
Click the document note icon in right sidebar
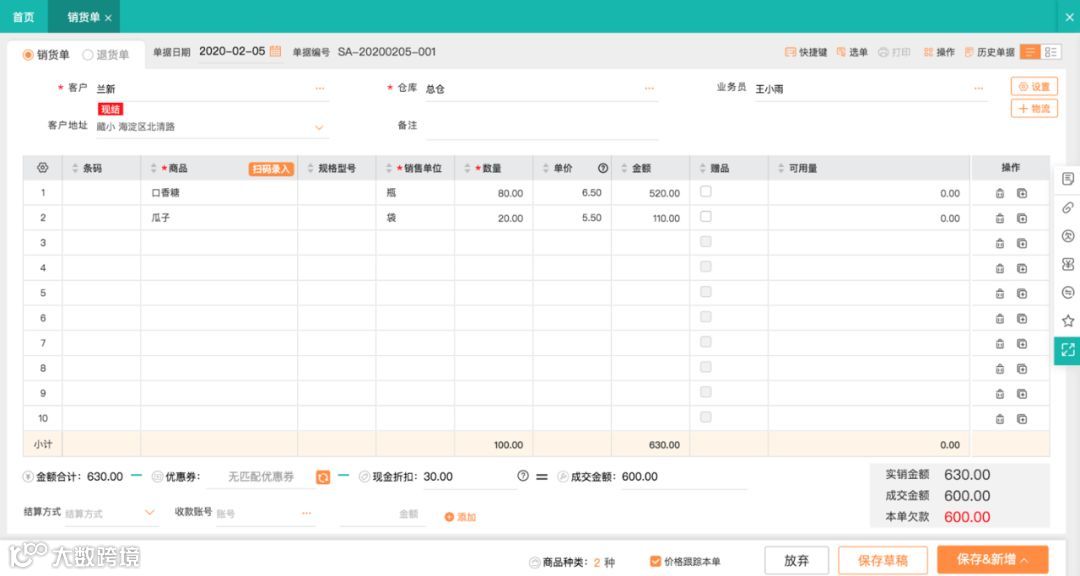click(1068, 179)
